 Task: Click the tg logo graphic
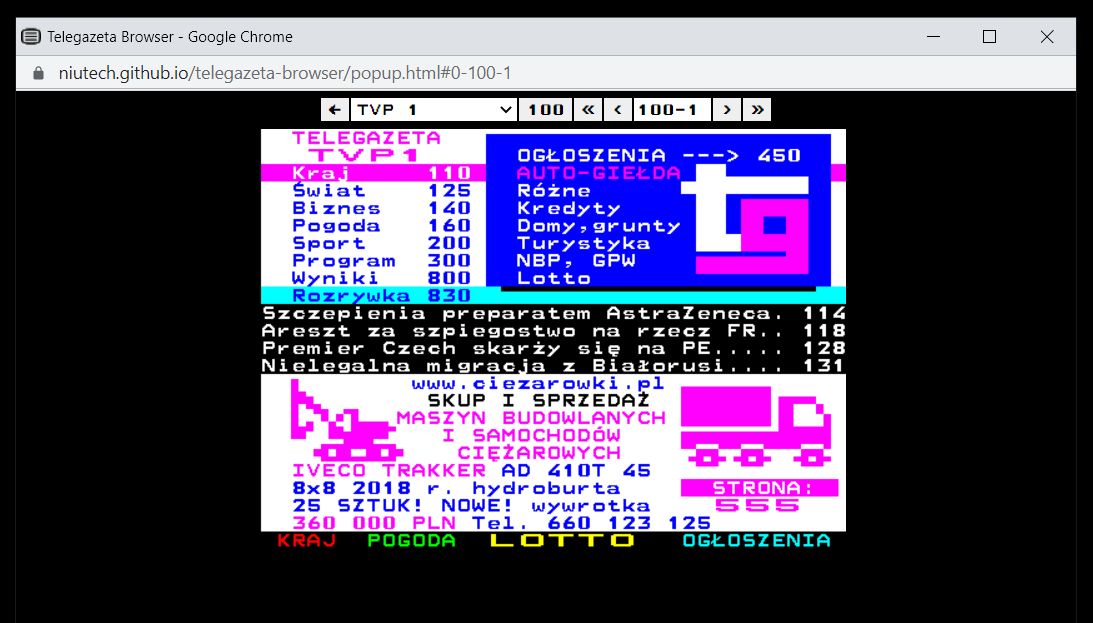(754, 220)
